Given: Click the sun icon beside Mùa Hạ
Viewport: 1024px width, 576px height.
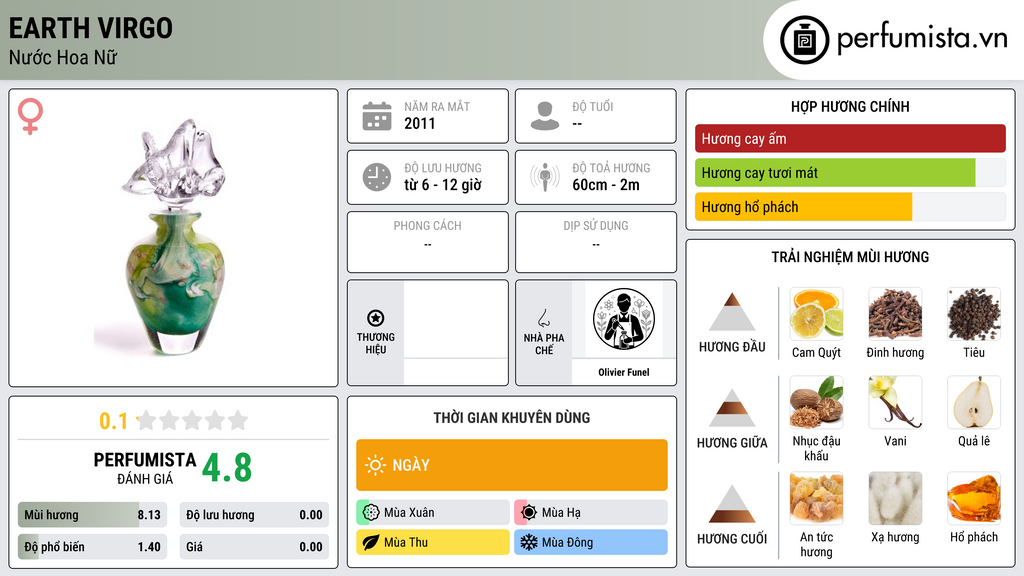Looking at the screenshot, I should point(529,513).
